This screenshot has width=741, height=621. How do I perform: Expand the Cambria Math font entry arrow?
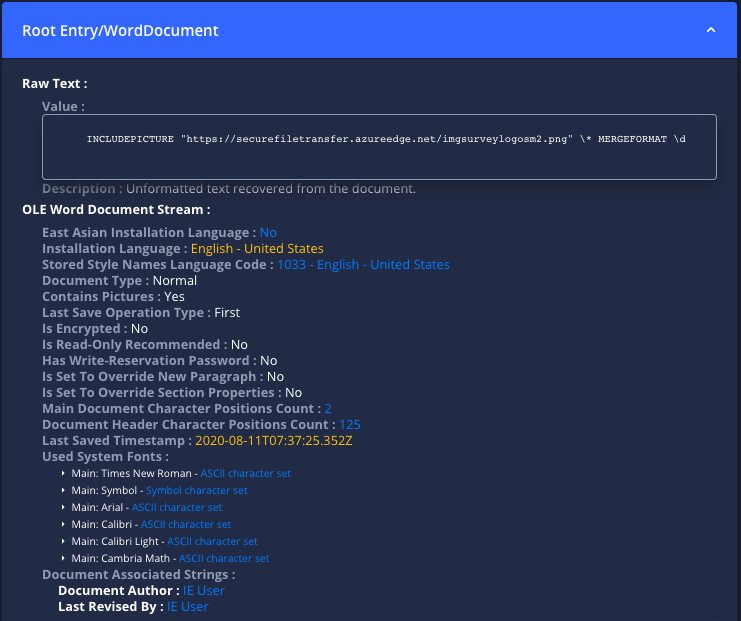(63, 558)
